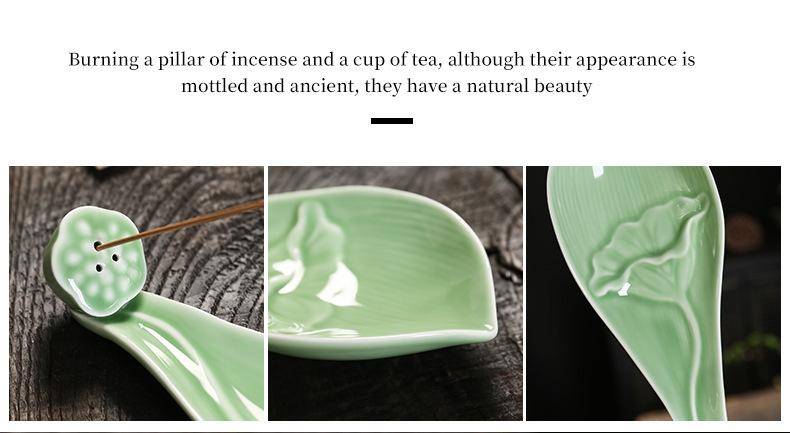
Task: Click the words 'cup of tea' in the headline
Action: click(x=397, y=59)
